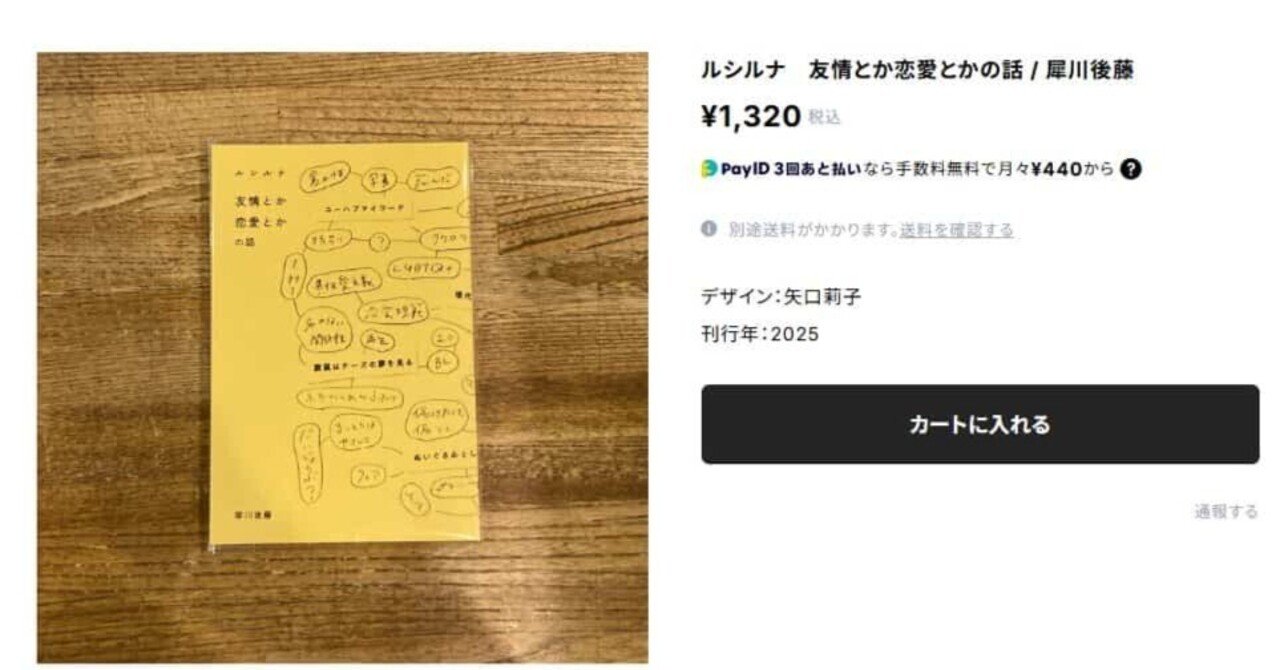1280x670 pixels.
Task: Click the PayID logo icon
Action: (709, 169)
